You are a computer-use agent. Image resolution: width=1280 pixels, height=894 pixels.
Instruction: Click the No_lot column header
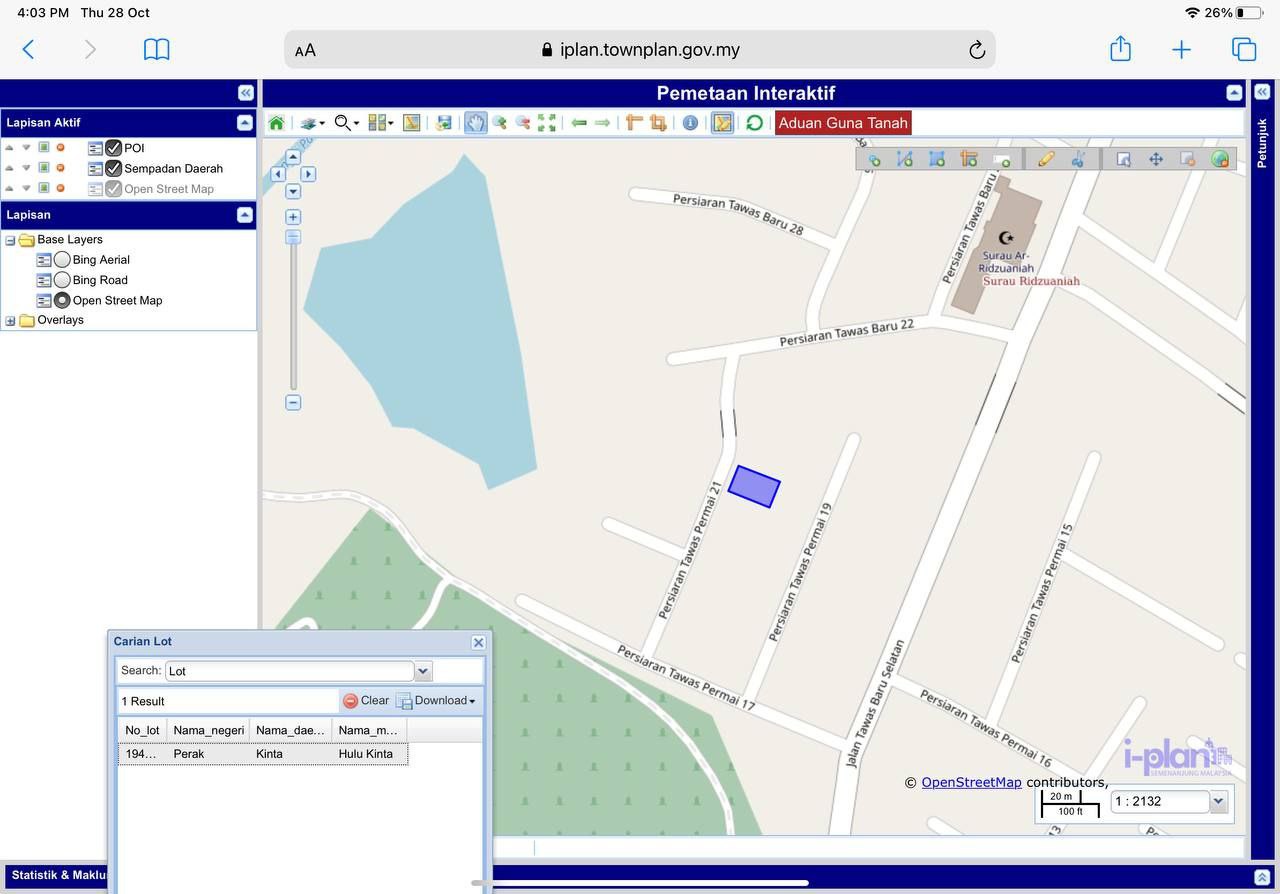pyautogui.click(x=142, y=730)
